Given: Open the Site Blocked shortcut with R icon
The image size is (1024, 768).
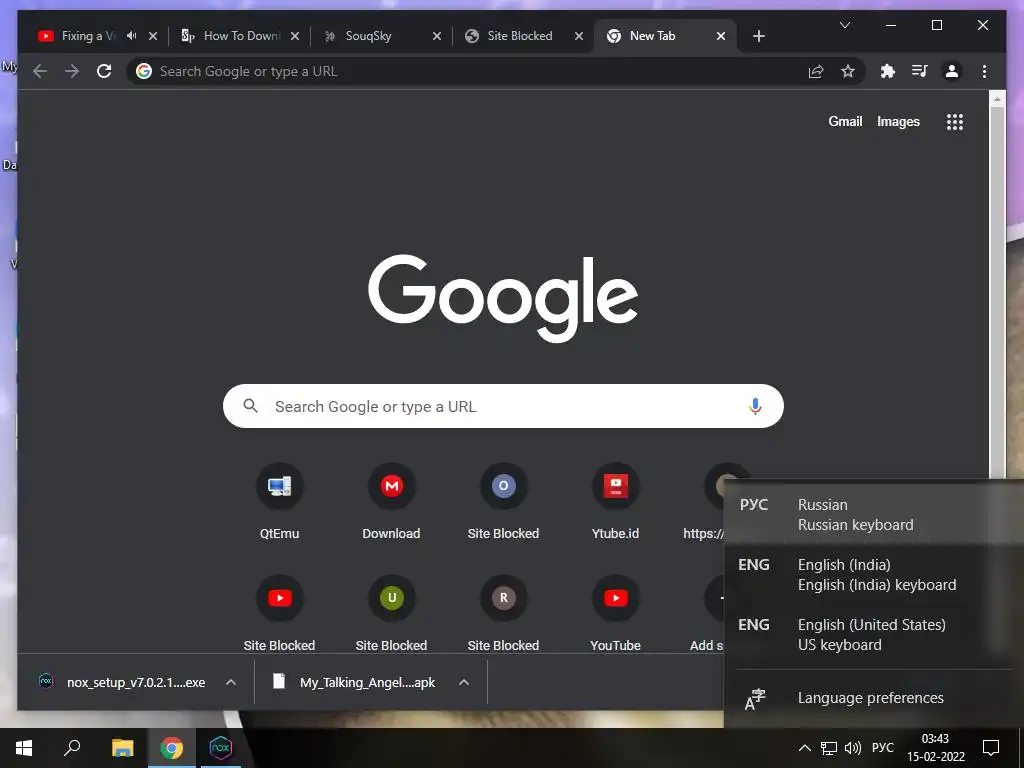Looking at the screenshot, I should 504,613.
